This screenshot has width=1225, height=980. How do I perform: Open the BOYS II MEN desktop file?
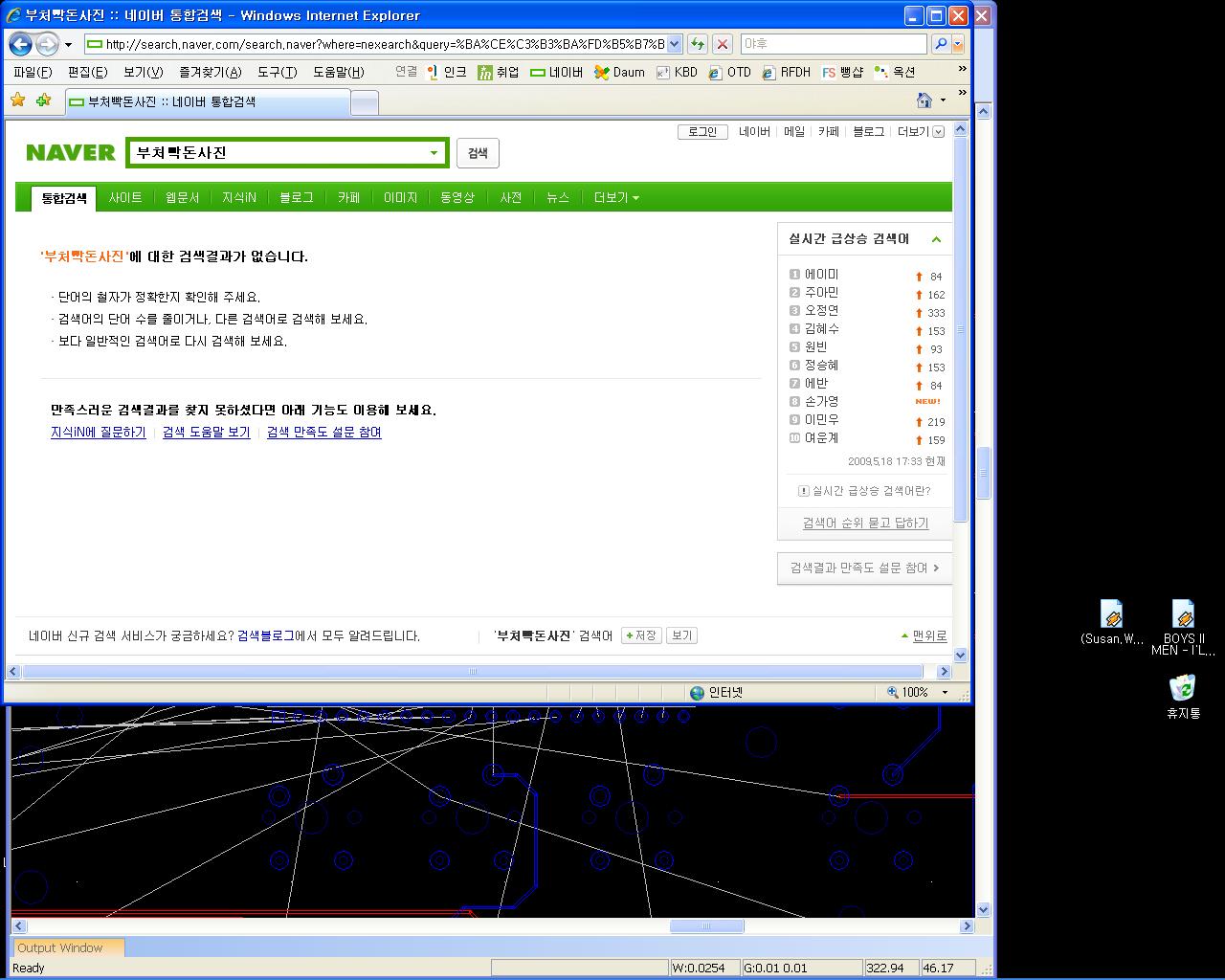pyautogui.click(x=1183, y=628)
